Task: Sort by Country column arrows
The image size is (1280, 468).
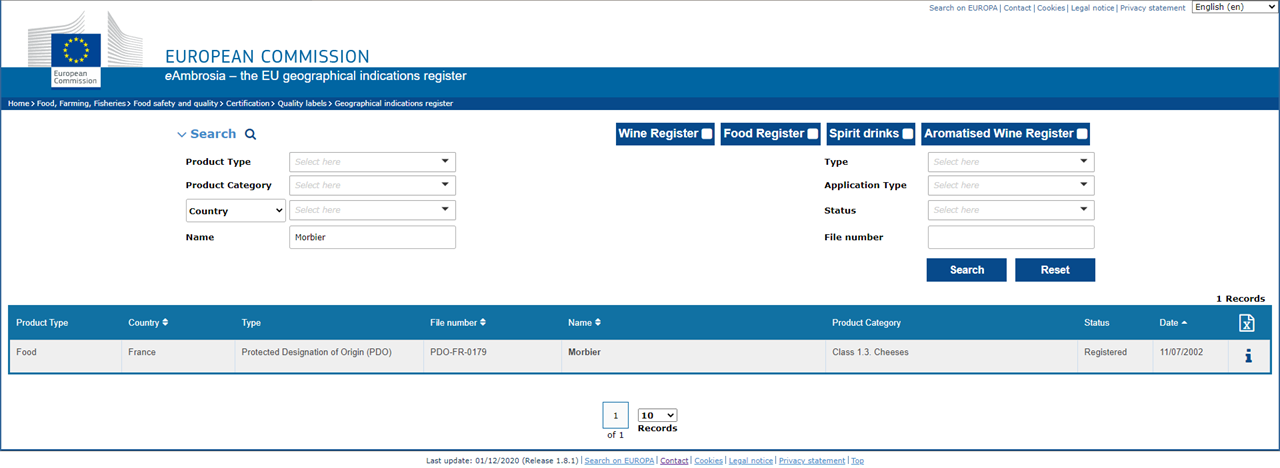Action: tap(165, 322)
